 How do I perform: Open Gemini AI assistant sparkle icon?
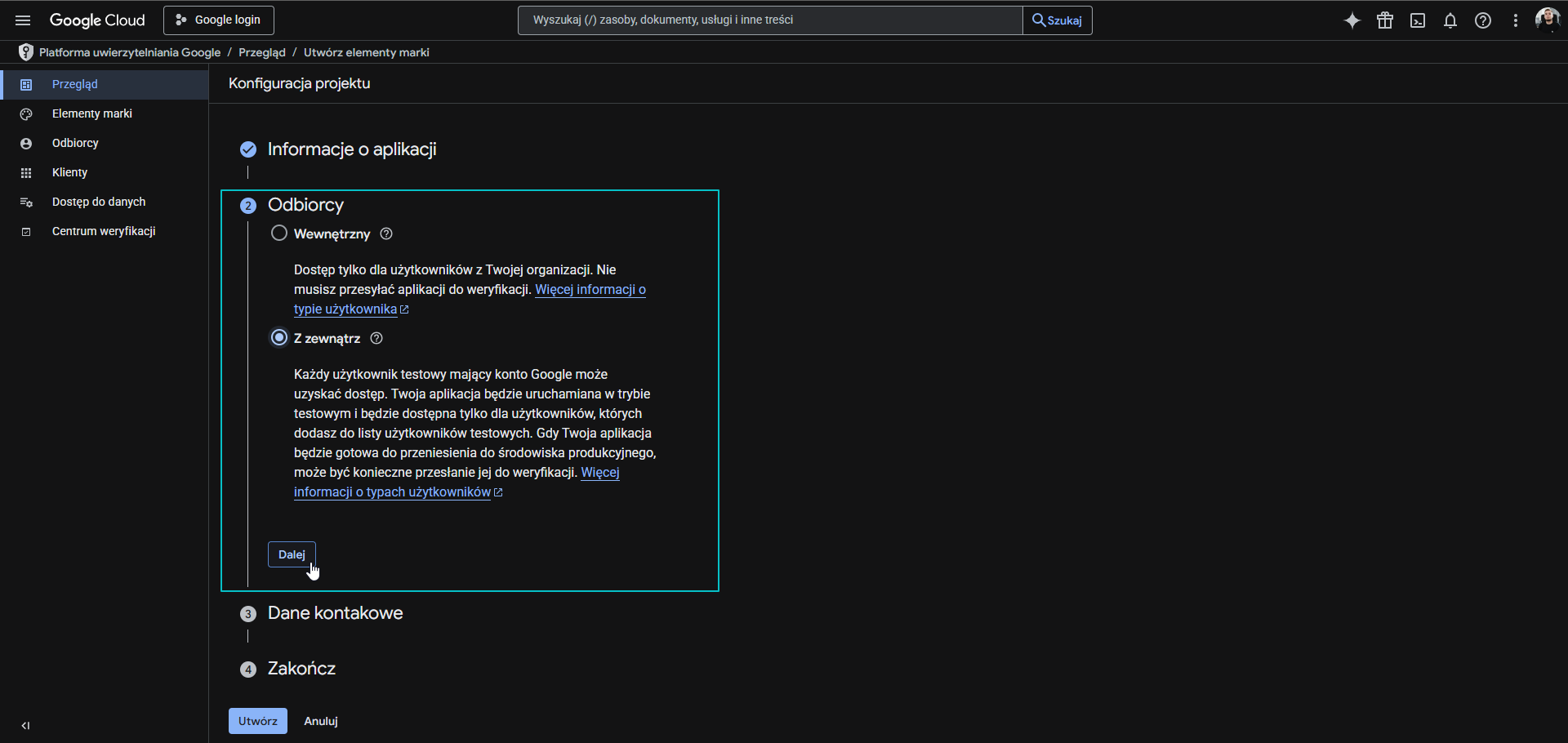[x=1352, y=20]
